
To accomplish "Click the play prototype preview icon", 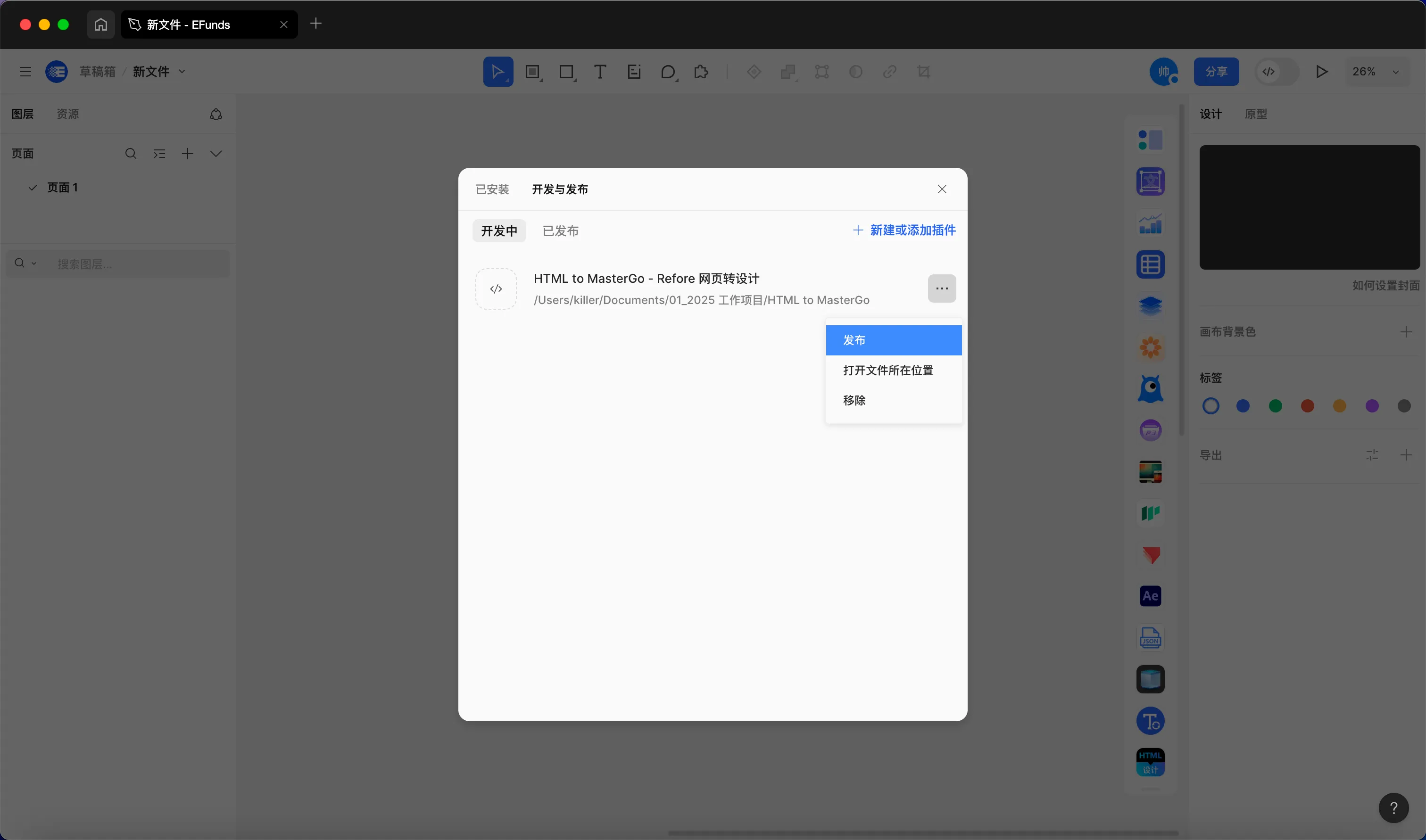I will (x=1321, y=72).
